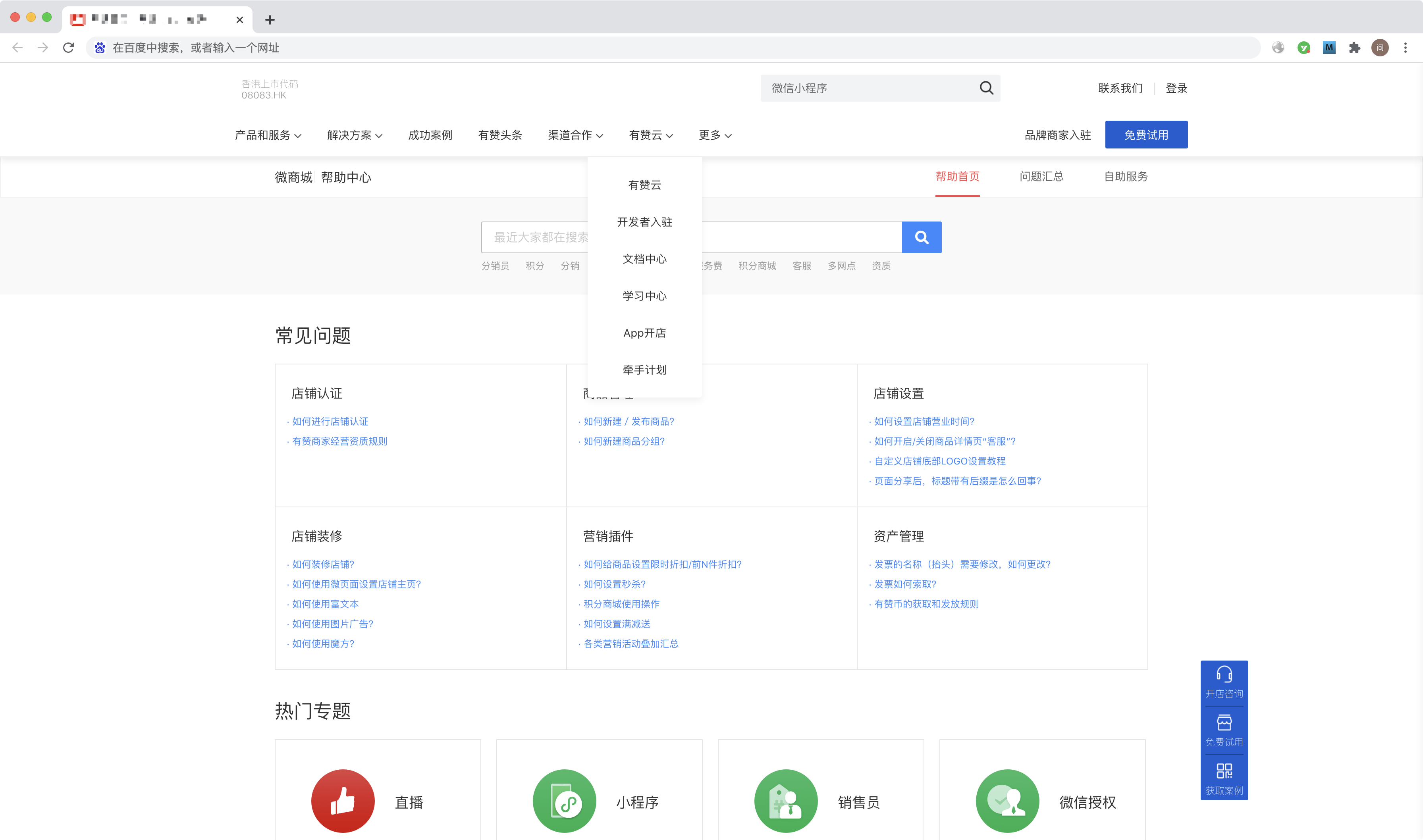The height and width of the screenshot is (840, 1423).
Task: Open 如何进行店铺认证 question
Action: tap(330, 421)
